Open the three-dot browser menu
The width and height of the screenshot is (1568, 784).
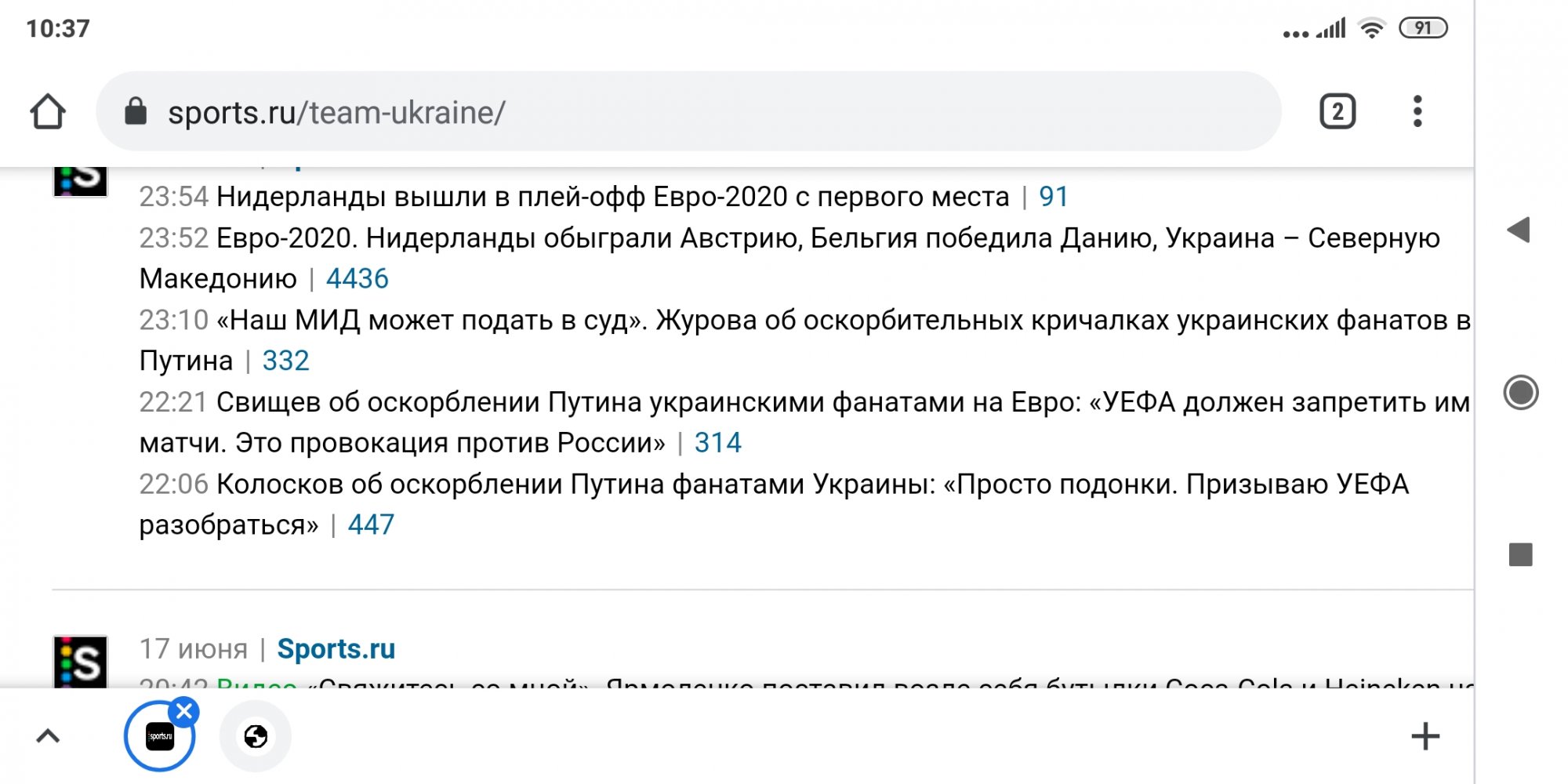[x=1417, y=111]
